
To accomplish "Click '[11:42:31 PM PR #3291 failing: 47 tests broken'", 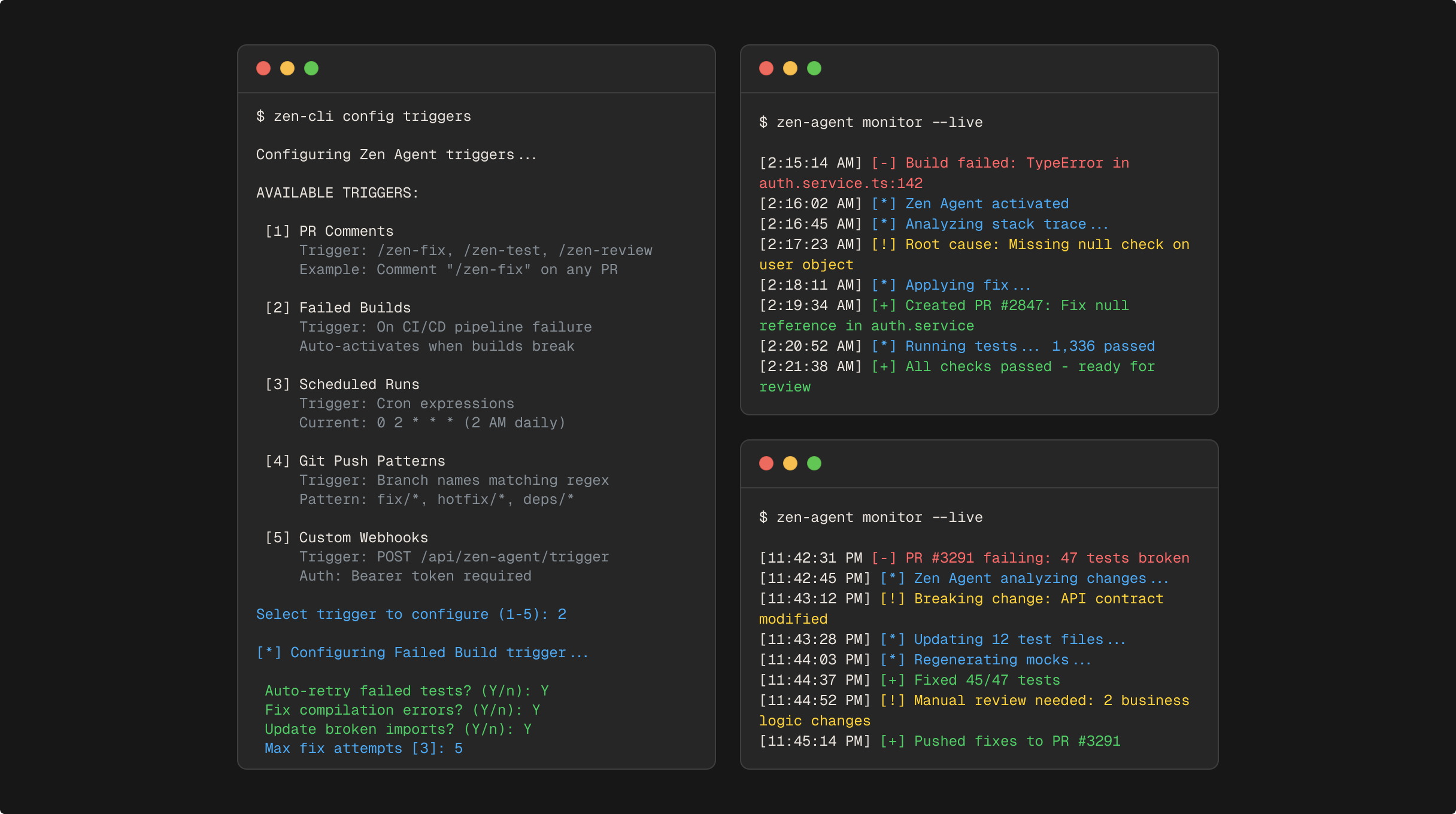I will (x=975, y=558).
